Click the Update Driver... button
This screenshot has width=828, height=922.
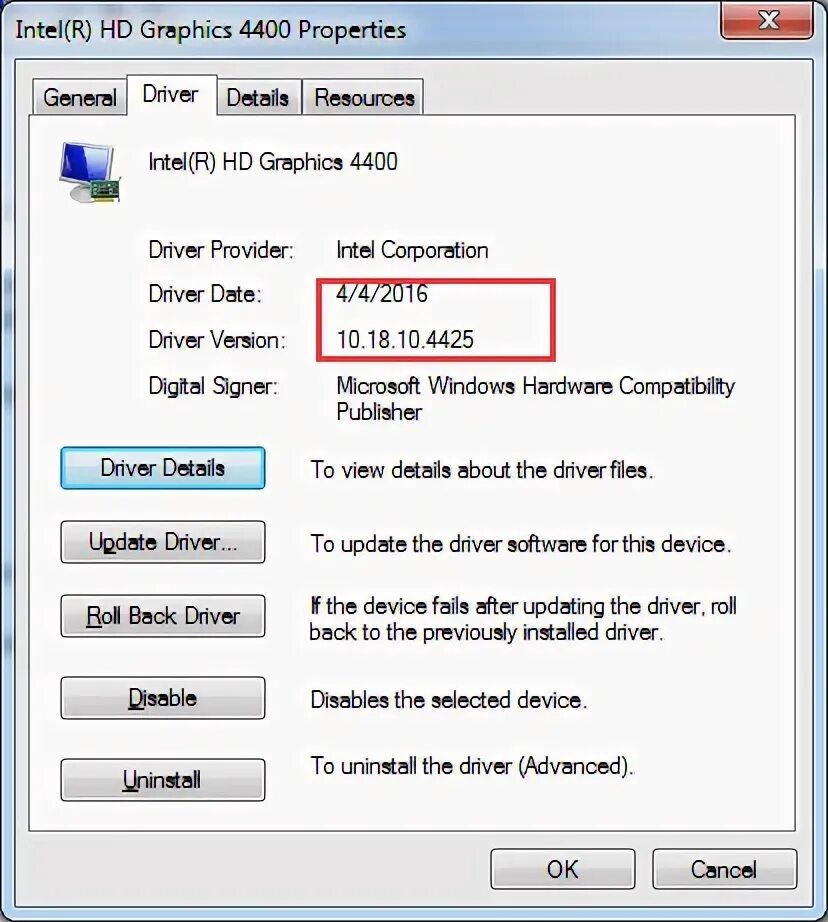point(163,542)
